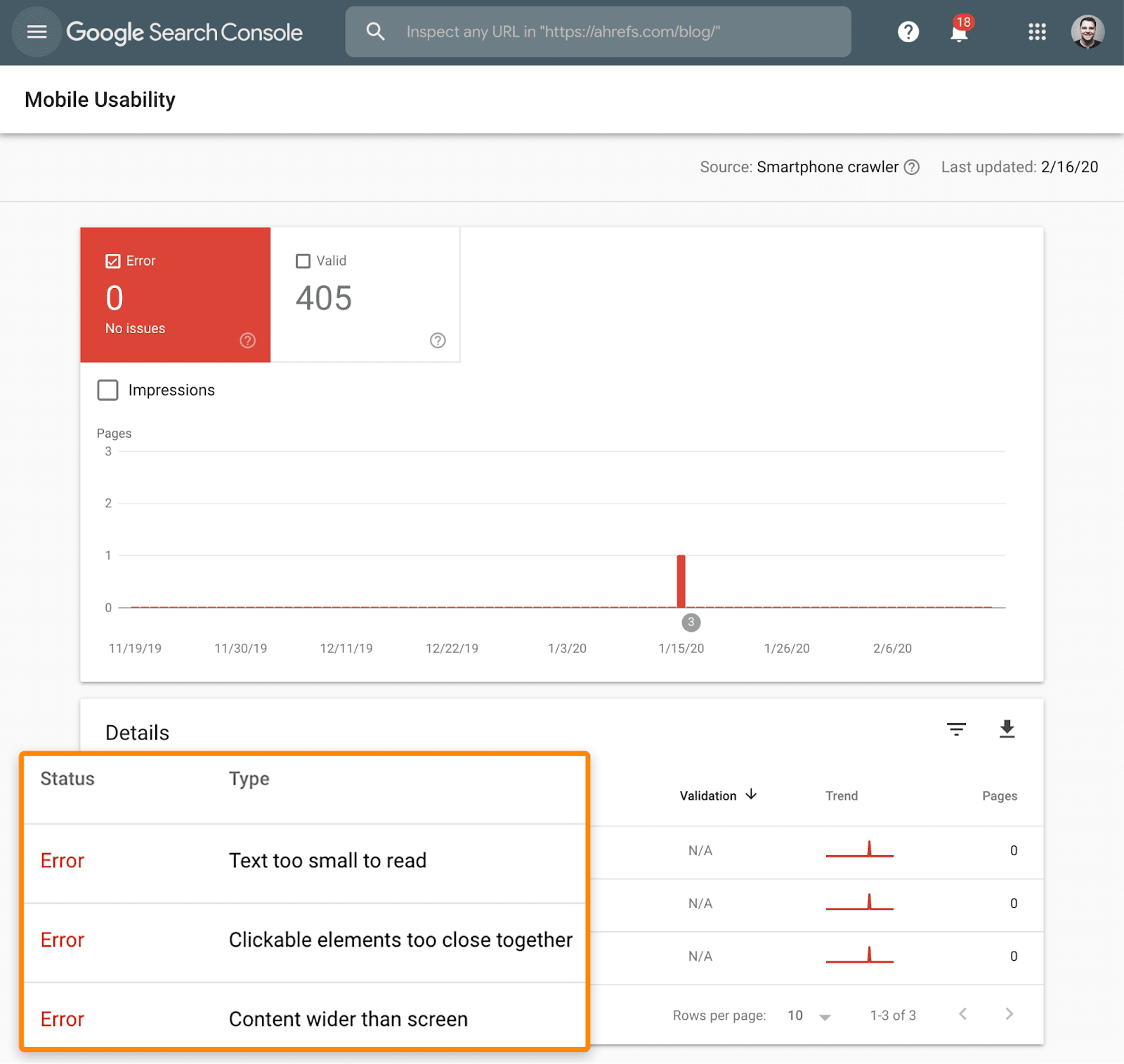Toggle the Error checkbox
This screenshot has height=1064, width=1124.
point(113,261)
